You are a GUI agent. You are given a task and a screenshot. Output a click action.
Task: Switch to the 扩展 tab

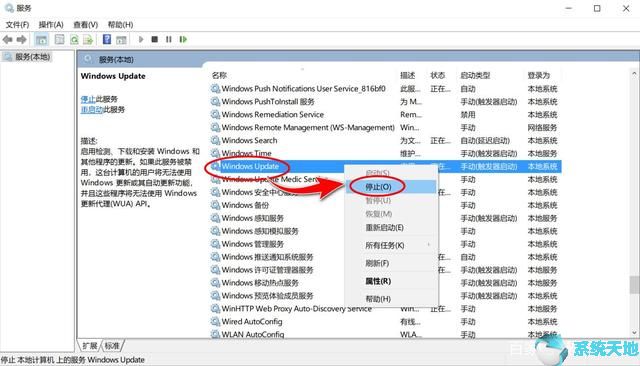(x=90, y=346)
